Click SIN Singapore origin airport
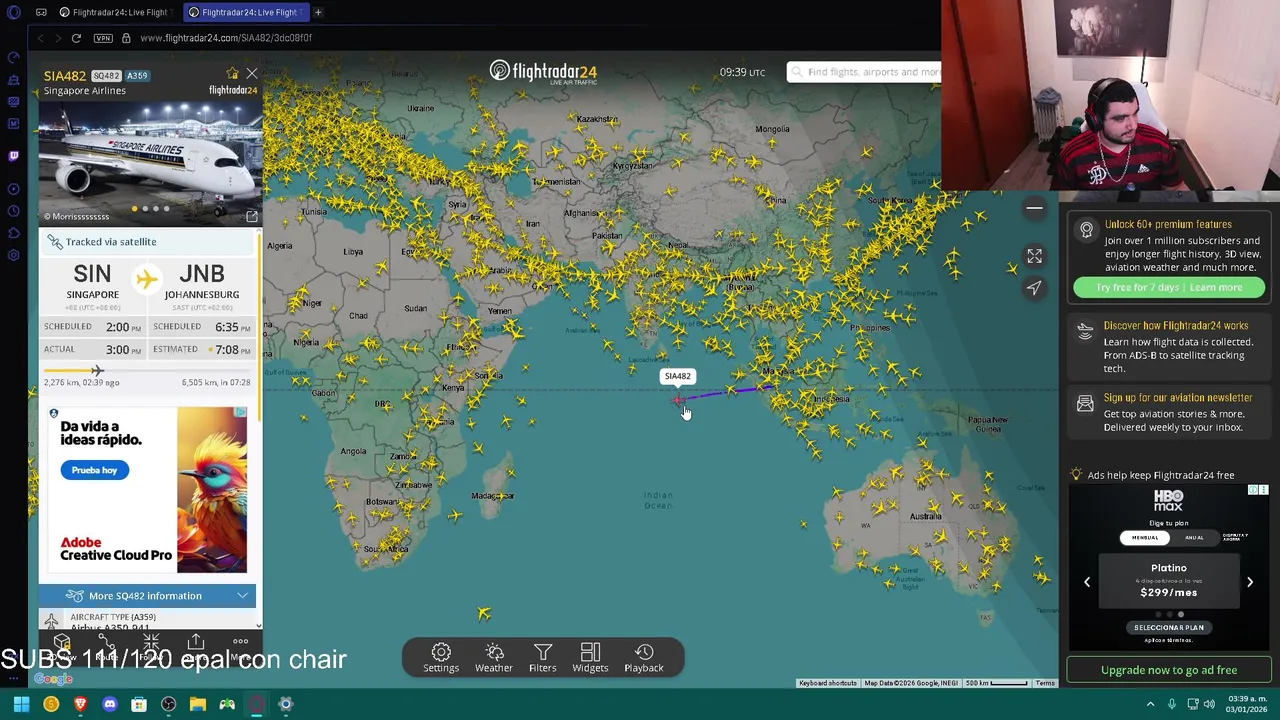The image size is (1280, 720). [92, 282]
